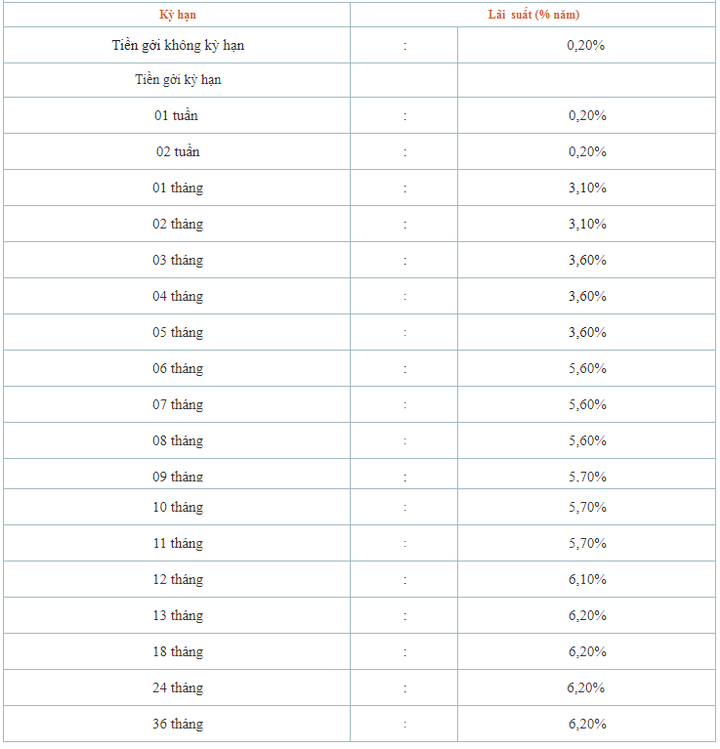Select the "02 tháng" term label
This screenshot has height=749, width=720.
(178, 225)
